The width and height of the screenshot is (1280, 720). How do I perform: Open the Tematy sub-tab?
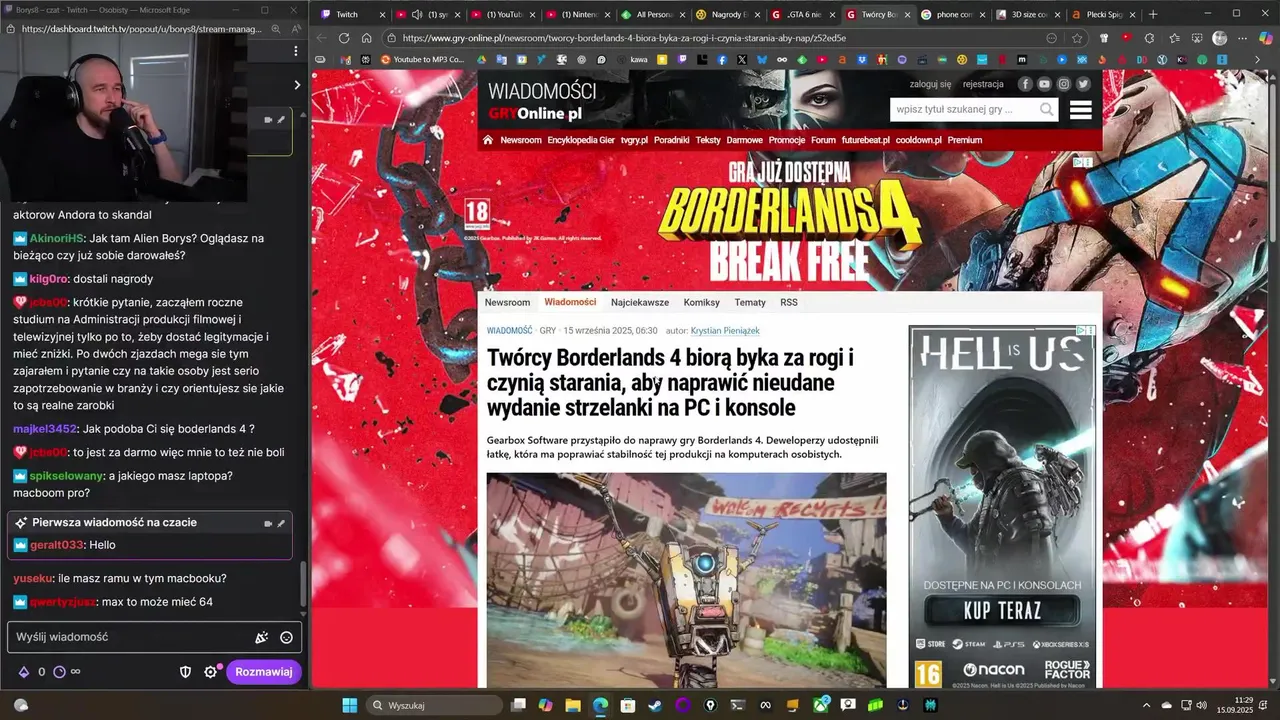click(x=750, y=302)
